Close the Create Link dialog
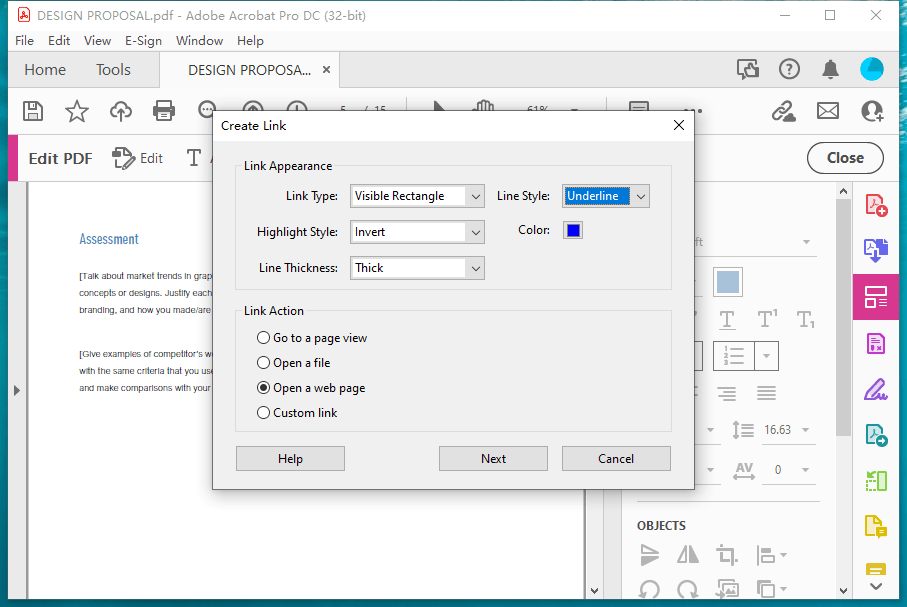This screenshot has width=907, height=607. point(679,125)
